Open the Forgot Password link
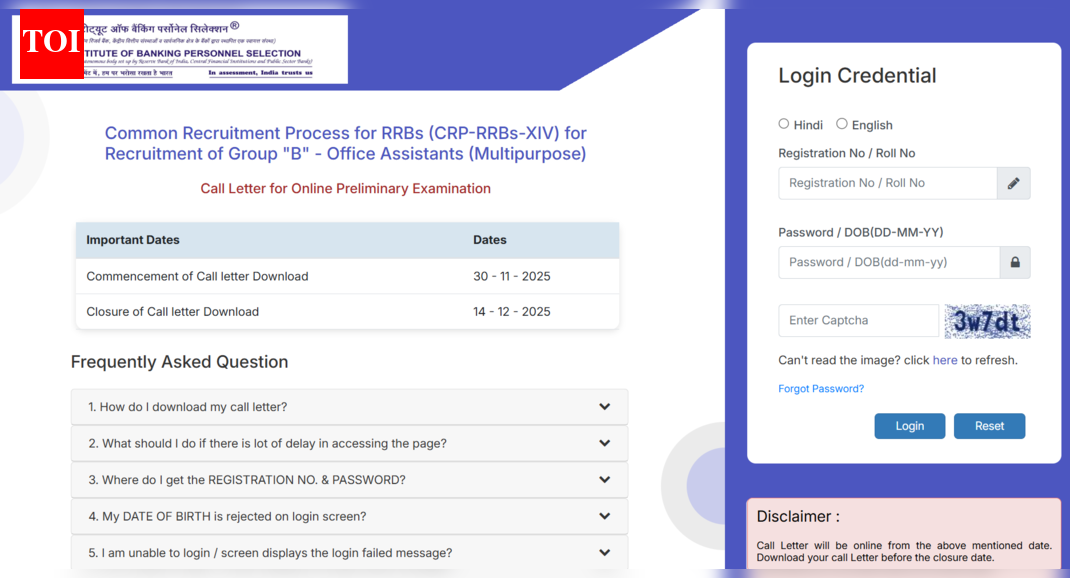Screen dimensions: 1070x578 click(x=821, y=388)
